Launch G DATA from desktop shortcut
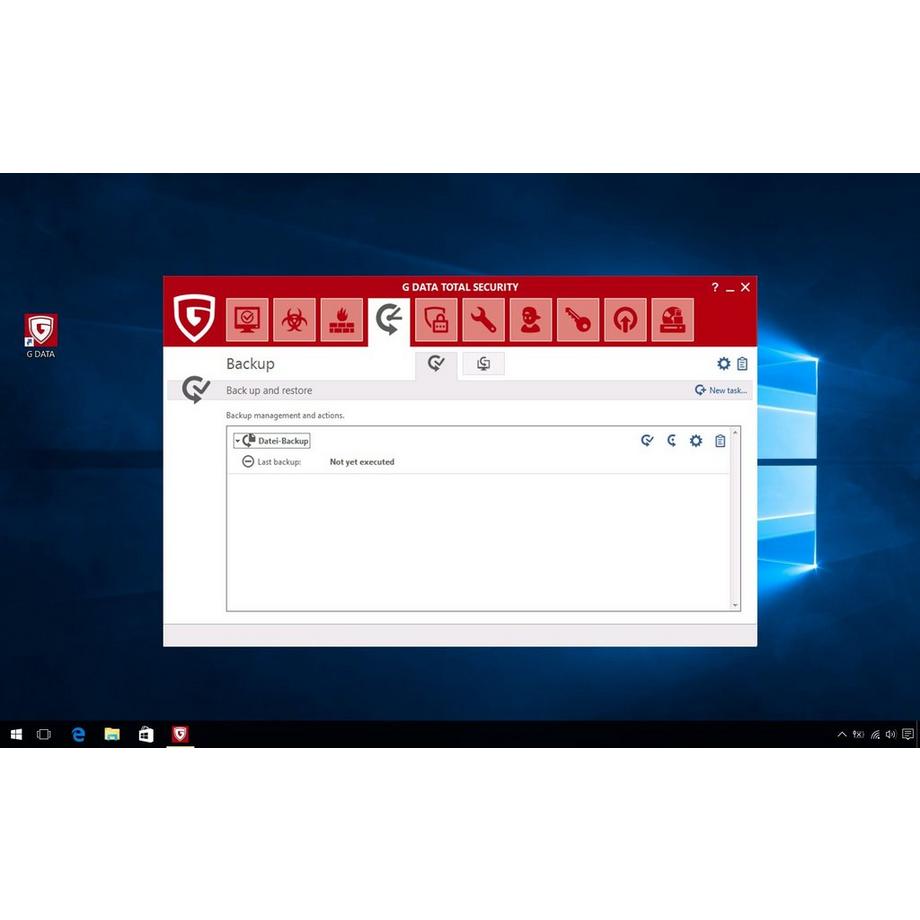Image resolution: width=920 pixels, height=920 pixels. [x=40, y=330]
